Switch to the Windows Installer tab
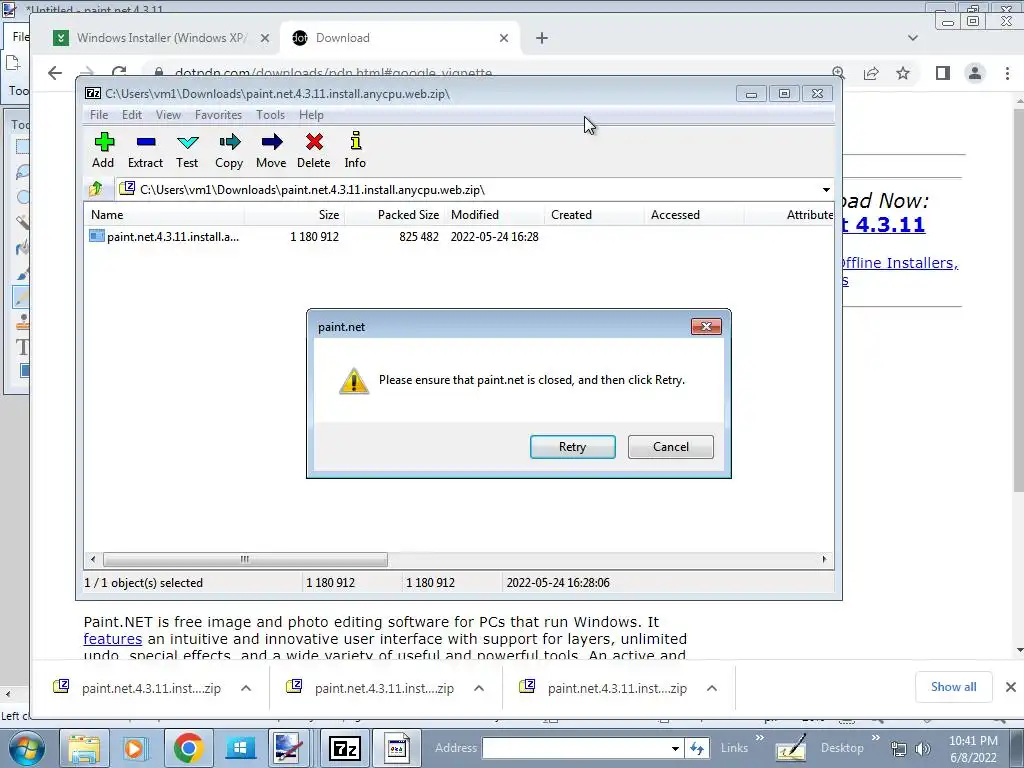The image size is (1024, 768). pyautogui.click(x=161, y=38)
